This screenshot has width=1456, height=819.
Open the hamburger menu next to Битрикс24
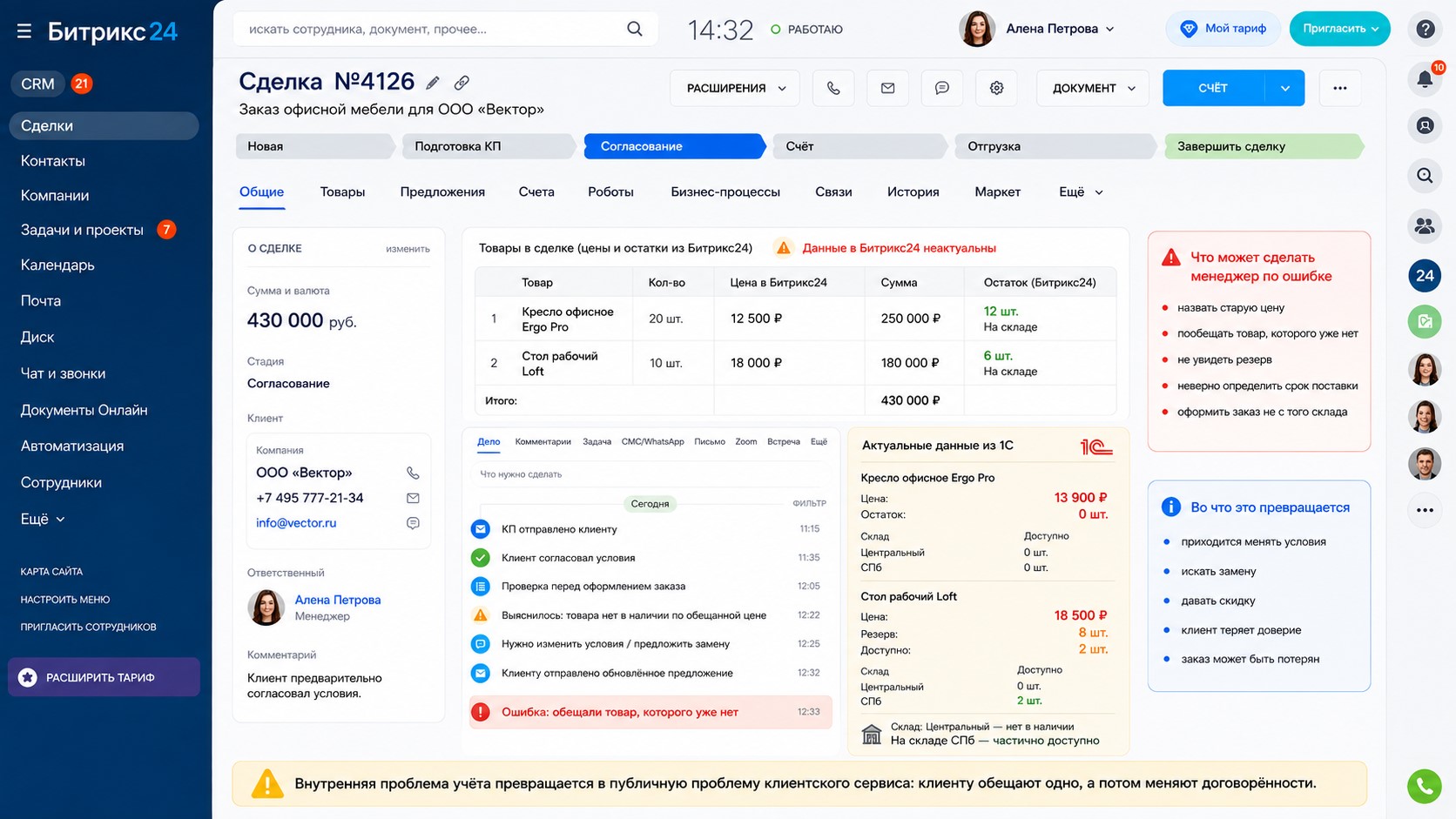(x=24, y=31)
